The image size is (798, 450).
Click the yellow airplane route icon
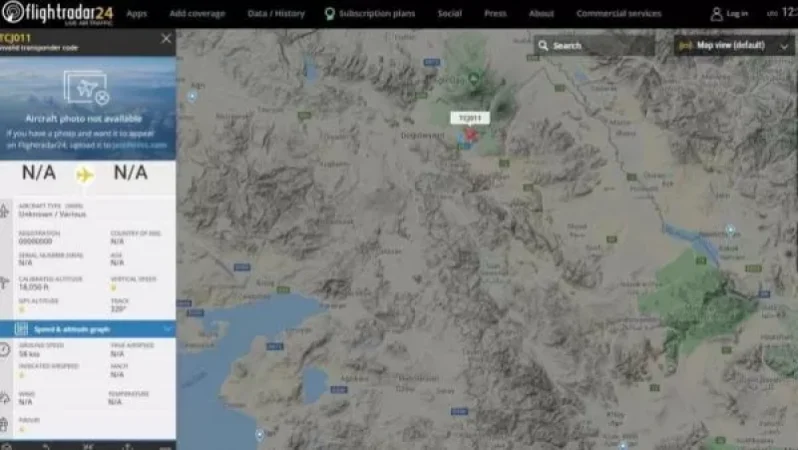[x=85, y=174]
